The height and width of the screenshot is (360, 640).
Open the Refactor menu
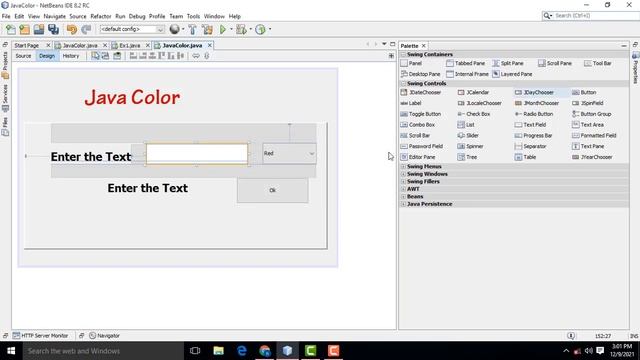101,16
